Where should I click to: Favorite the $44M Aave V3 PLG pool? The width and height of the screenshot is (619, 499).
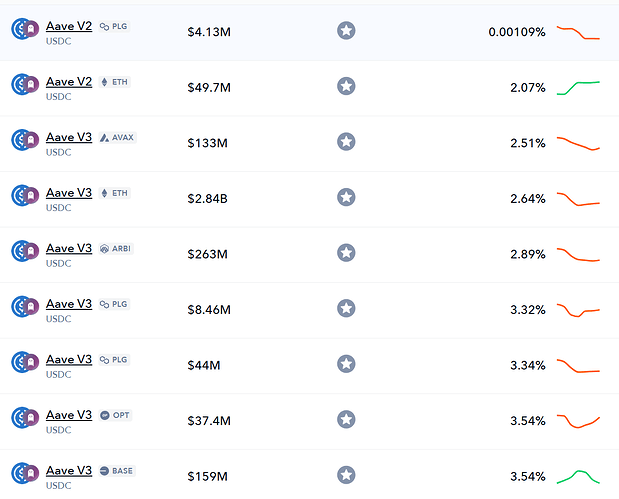coord(346,364)
